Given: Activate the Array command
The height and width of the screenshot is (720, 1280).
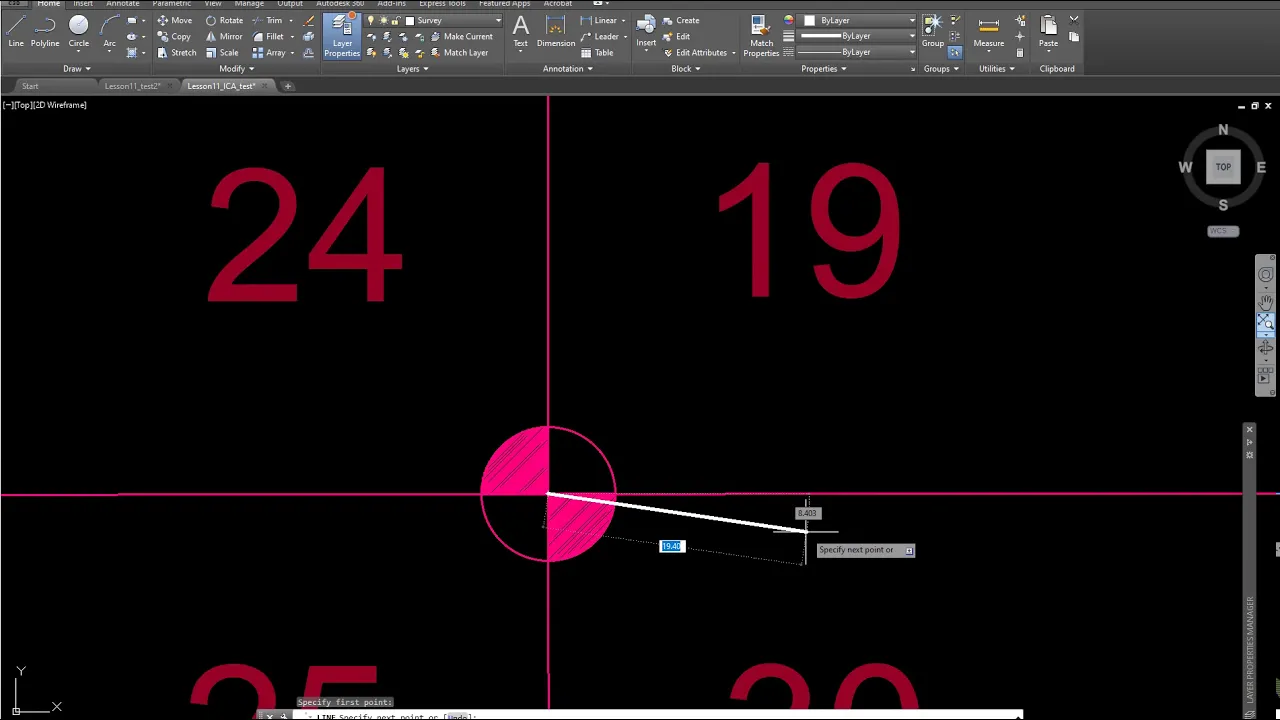Looking at the screenshot, I should tap(270, 52).
